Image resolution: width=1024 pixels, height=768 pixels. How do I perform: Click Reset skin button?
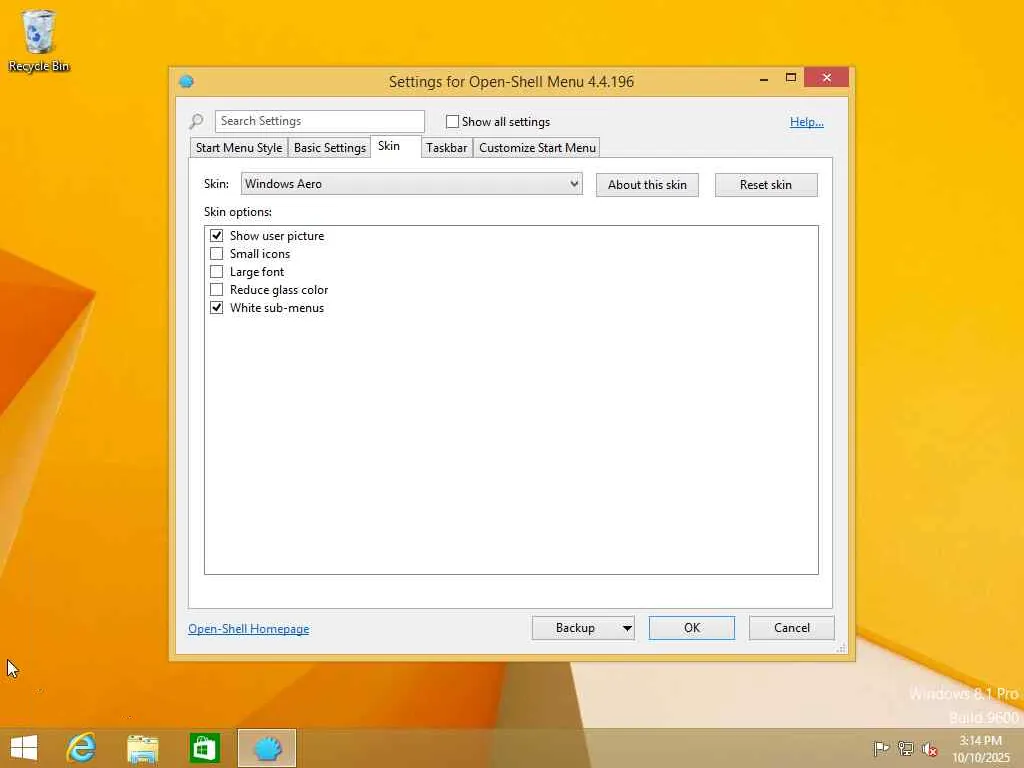[766, 185]
